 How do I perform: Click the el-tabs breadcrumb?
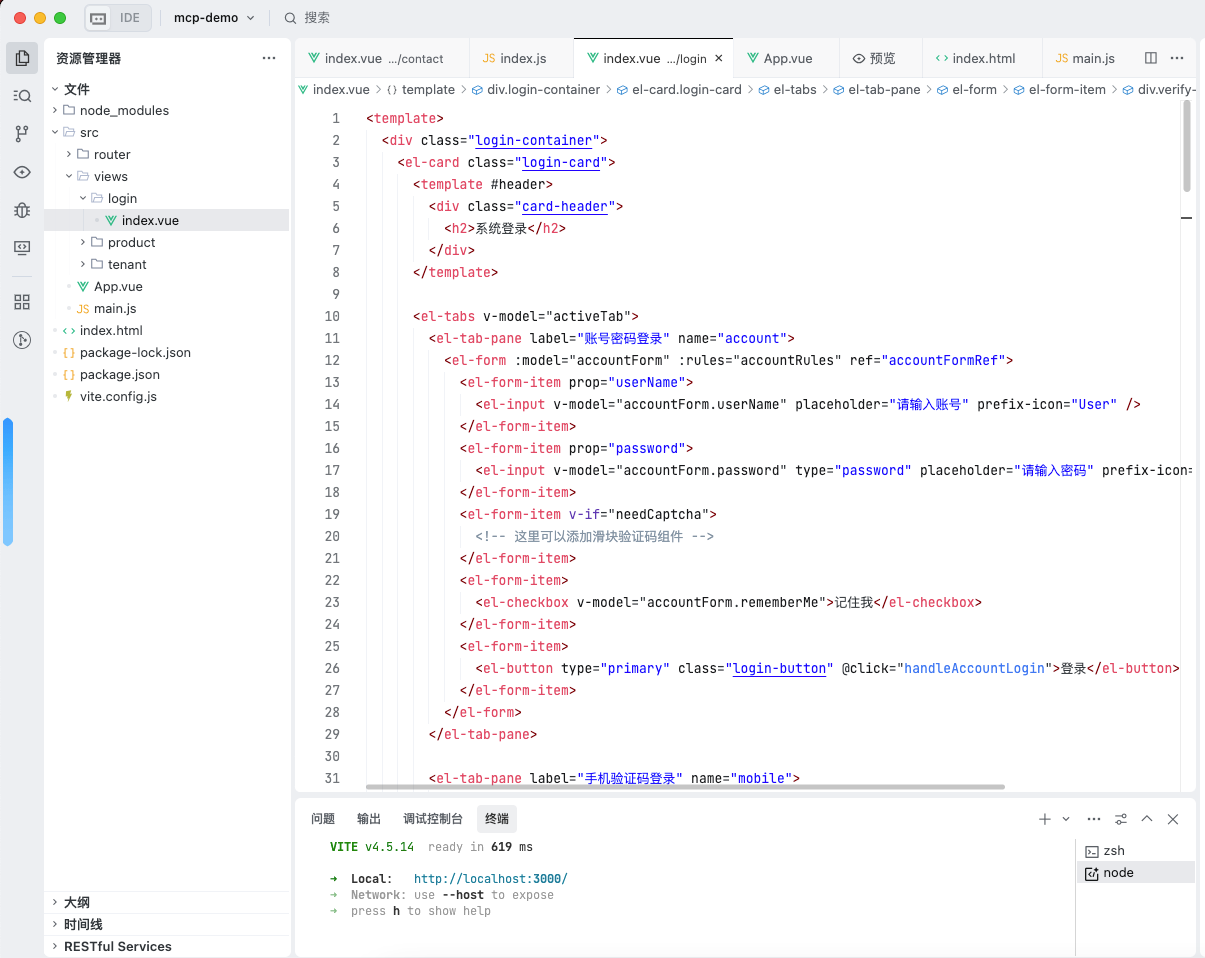pyautogui.click(x=788, y=90)
